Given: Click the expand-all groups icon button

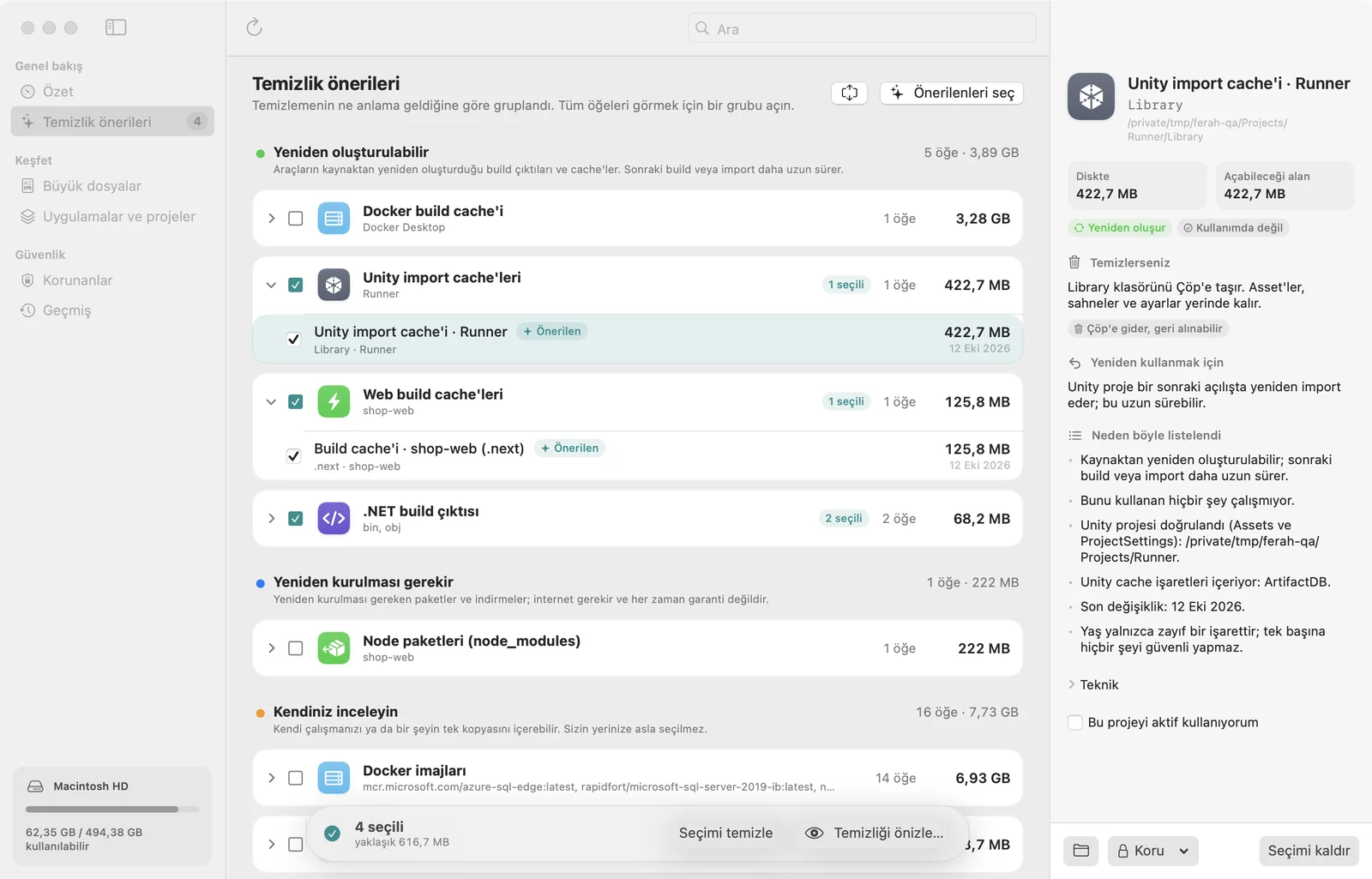Looking at the screenshot, I should point(849,93).
